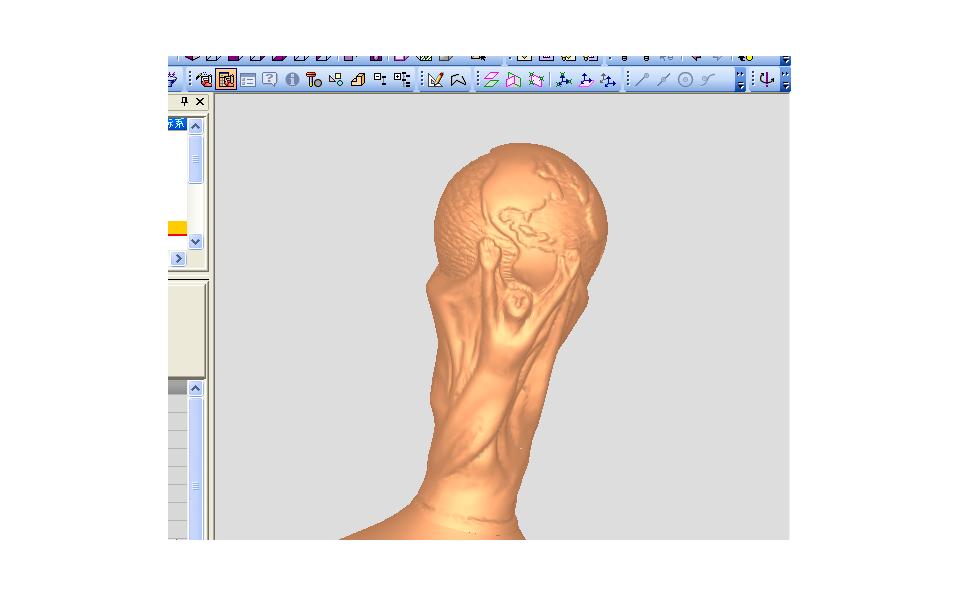Click the rotate-about-axis icon at toolbar end

tap(766, 79)
